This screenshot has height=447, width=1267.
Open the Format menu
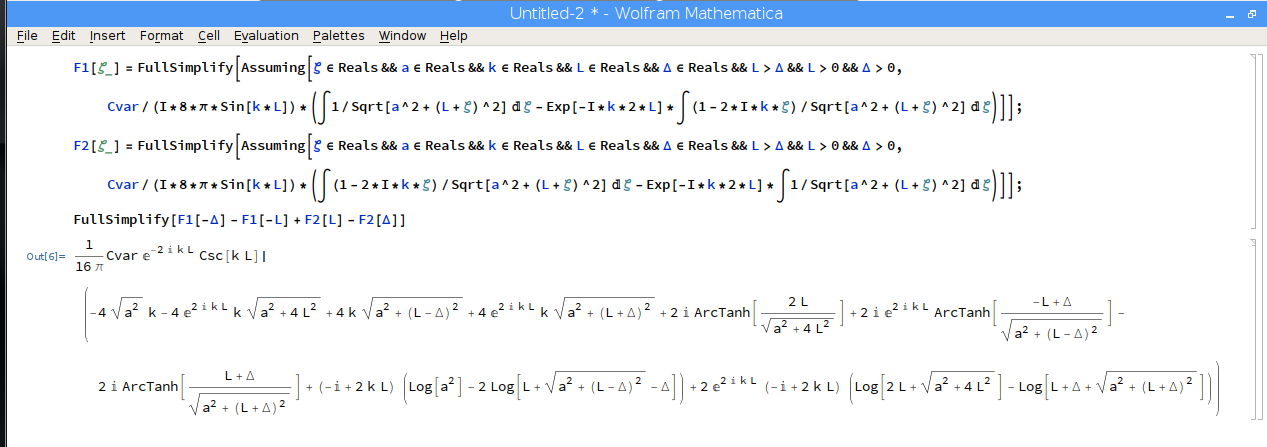(x=161, y=36)
